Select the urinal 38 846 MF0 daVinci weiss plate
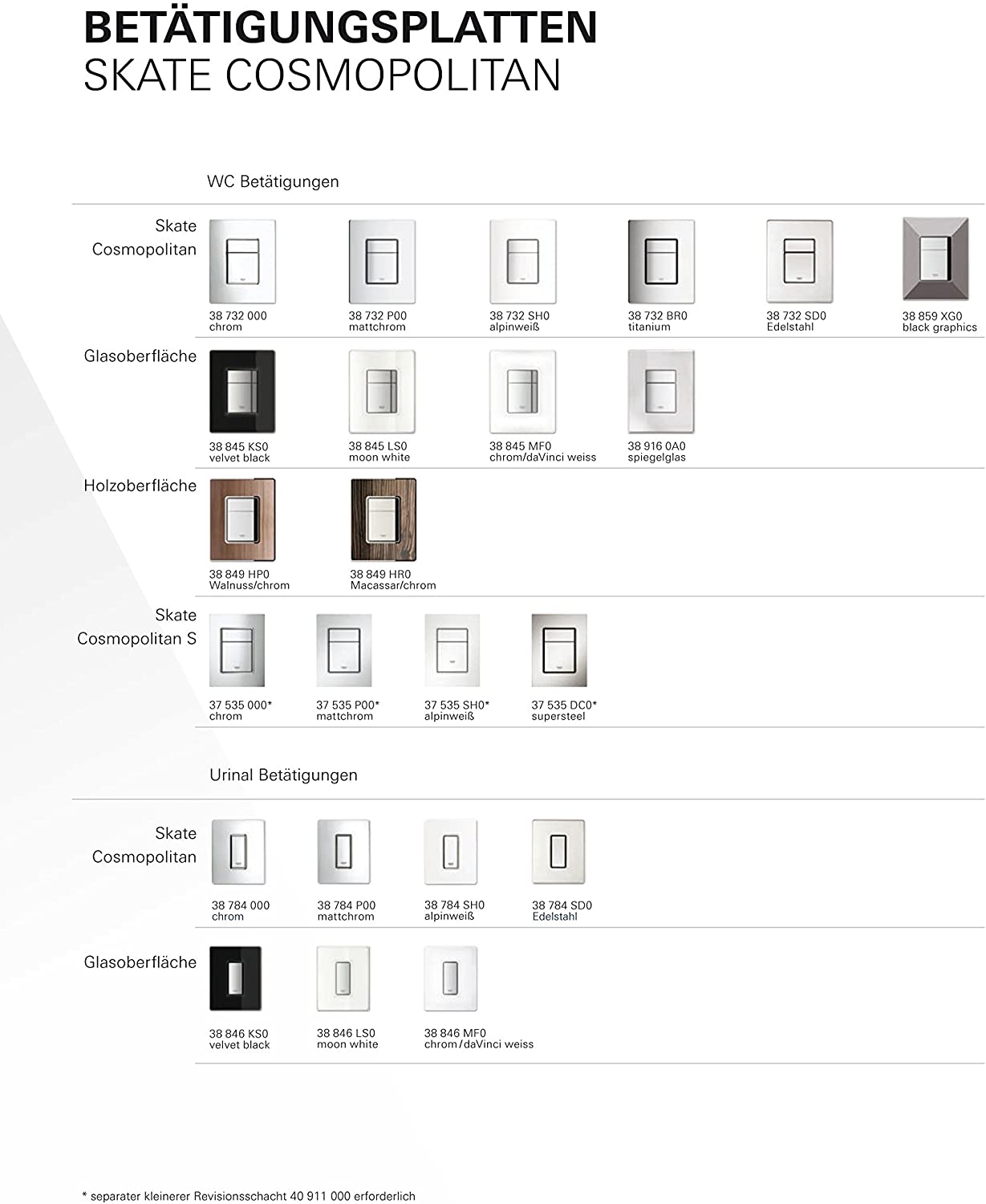 451,979
